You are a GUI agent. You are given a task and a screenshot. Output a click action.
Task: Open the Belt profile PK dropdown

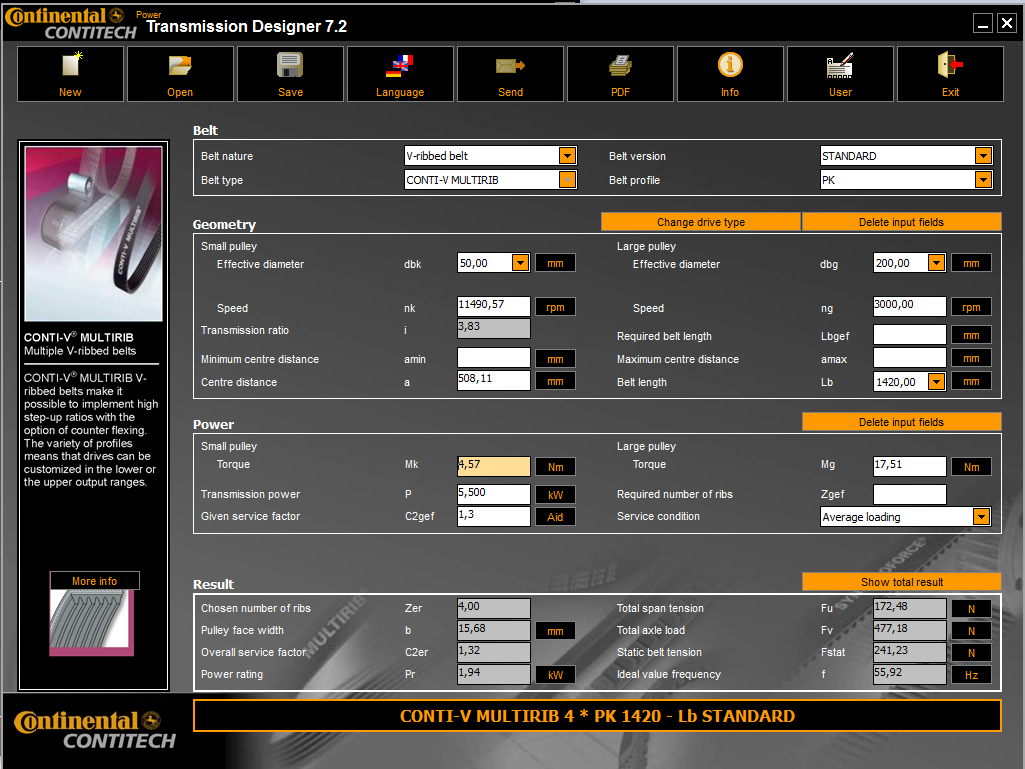coord(983,179)
